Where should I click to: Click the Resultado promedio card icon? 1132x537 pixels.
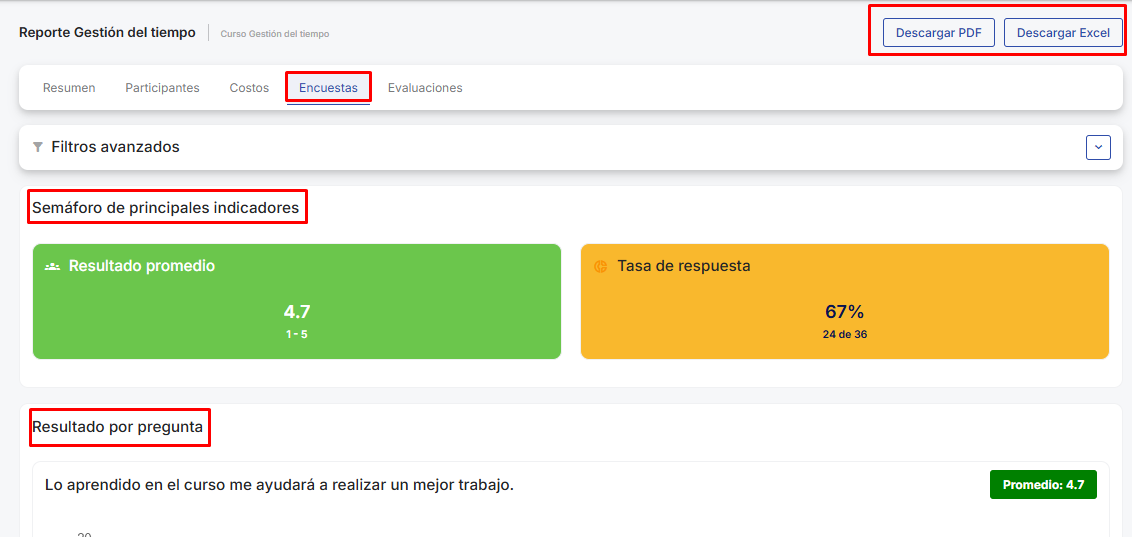(x=53, y=267)
